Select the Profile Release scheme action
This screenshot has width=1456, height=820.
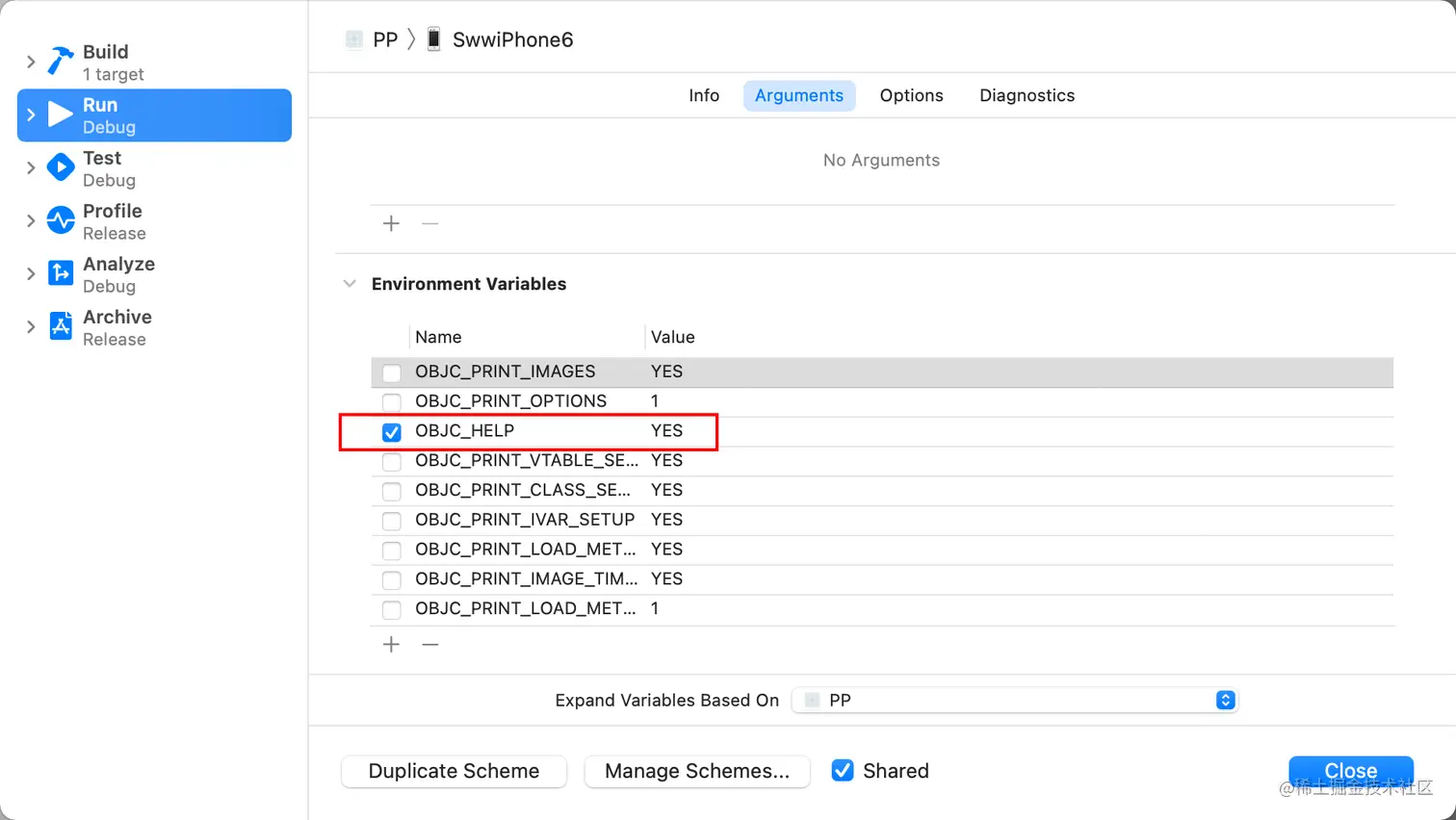[x=154, y=221]
